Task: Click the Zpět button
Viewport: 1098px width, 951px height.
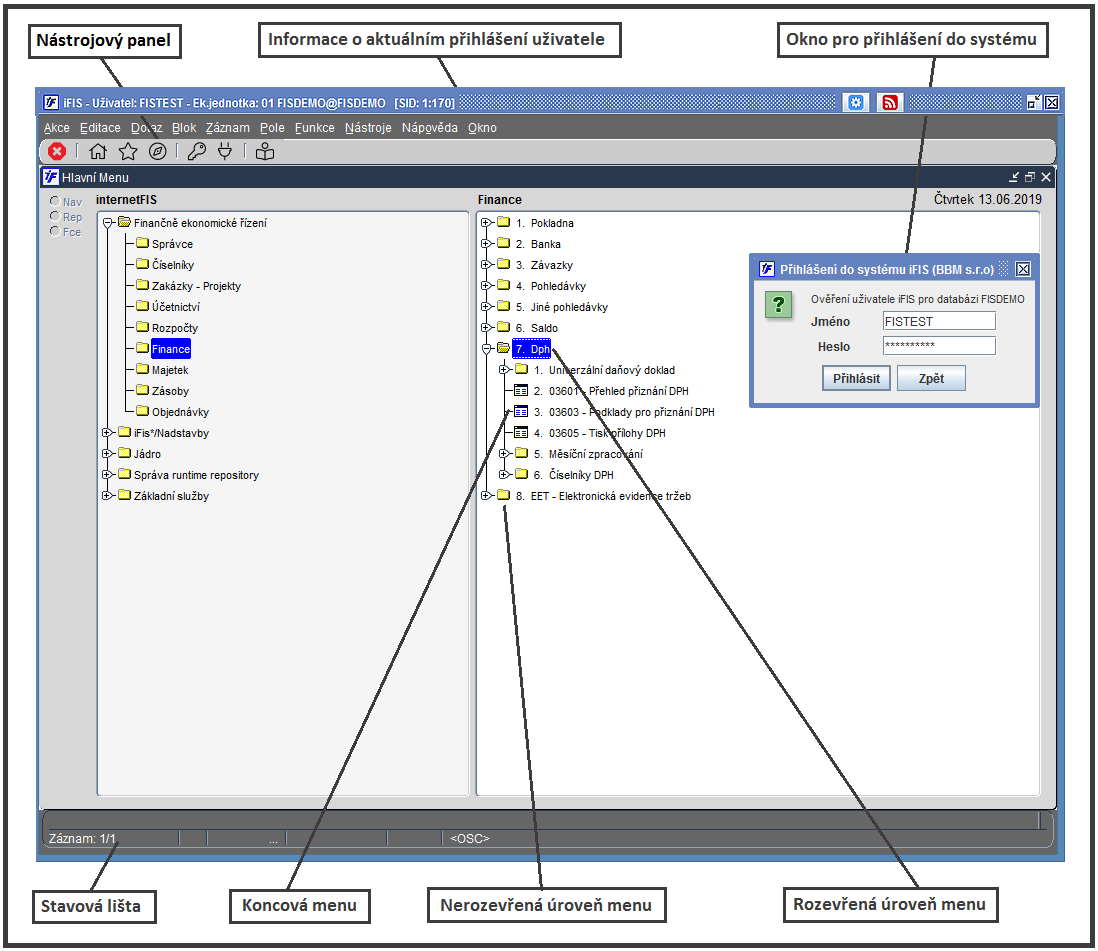Action: (x=931, y=378)
